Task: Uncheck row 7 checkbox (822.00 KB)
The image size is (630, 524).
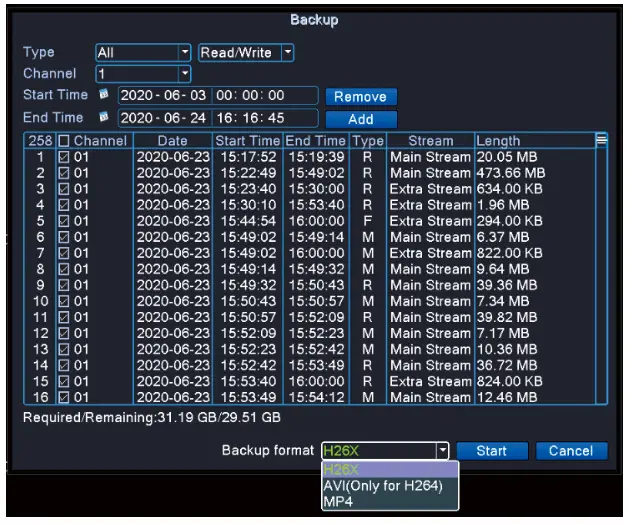Action: pos(64,253)
